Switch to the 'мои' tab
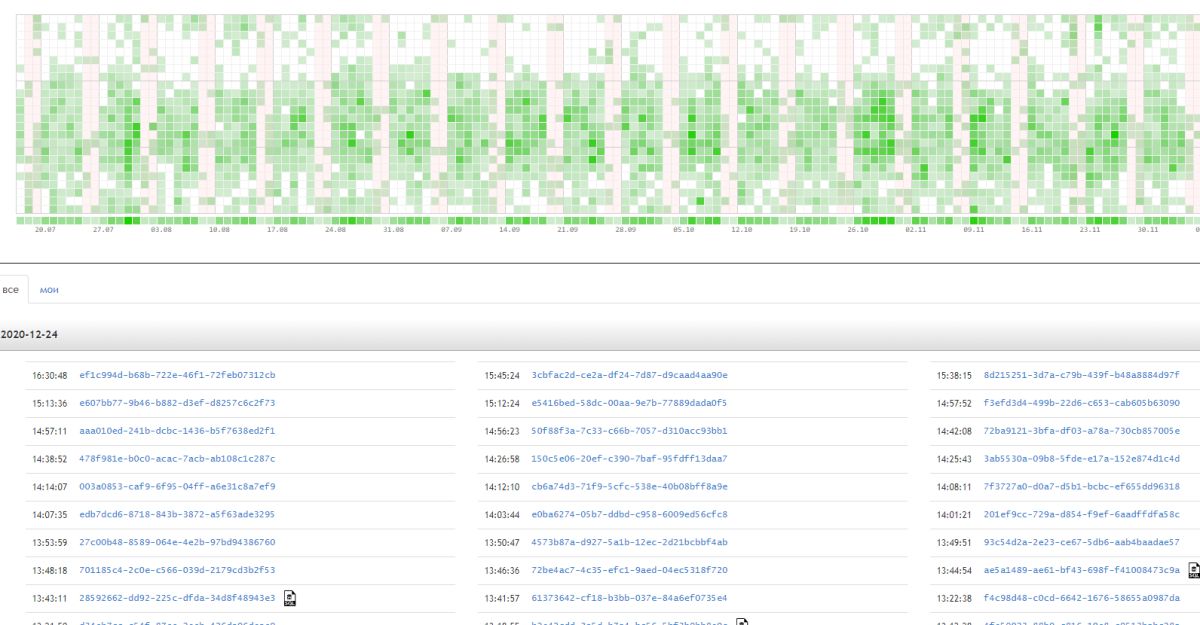The image size is (1200, 625). 49,289
